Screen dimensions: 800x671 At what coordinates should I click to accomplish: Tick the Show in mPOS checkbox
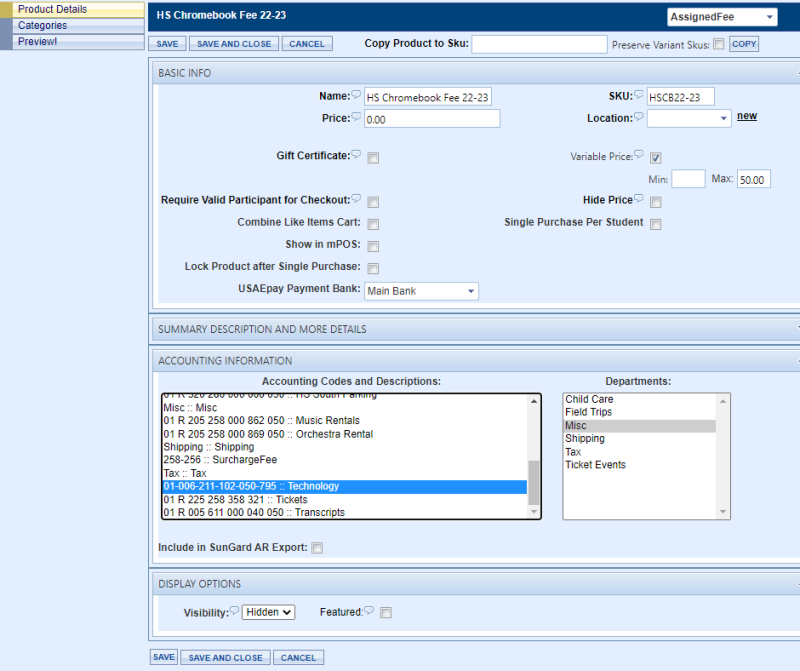click(373, 246)
